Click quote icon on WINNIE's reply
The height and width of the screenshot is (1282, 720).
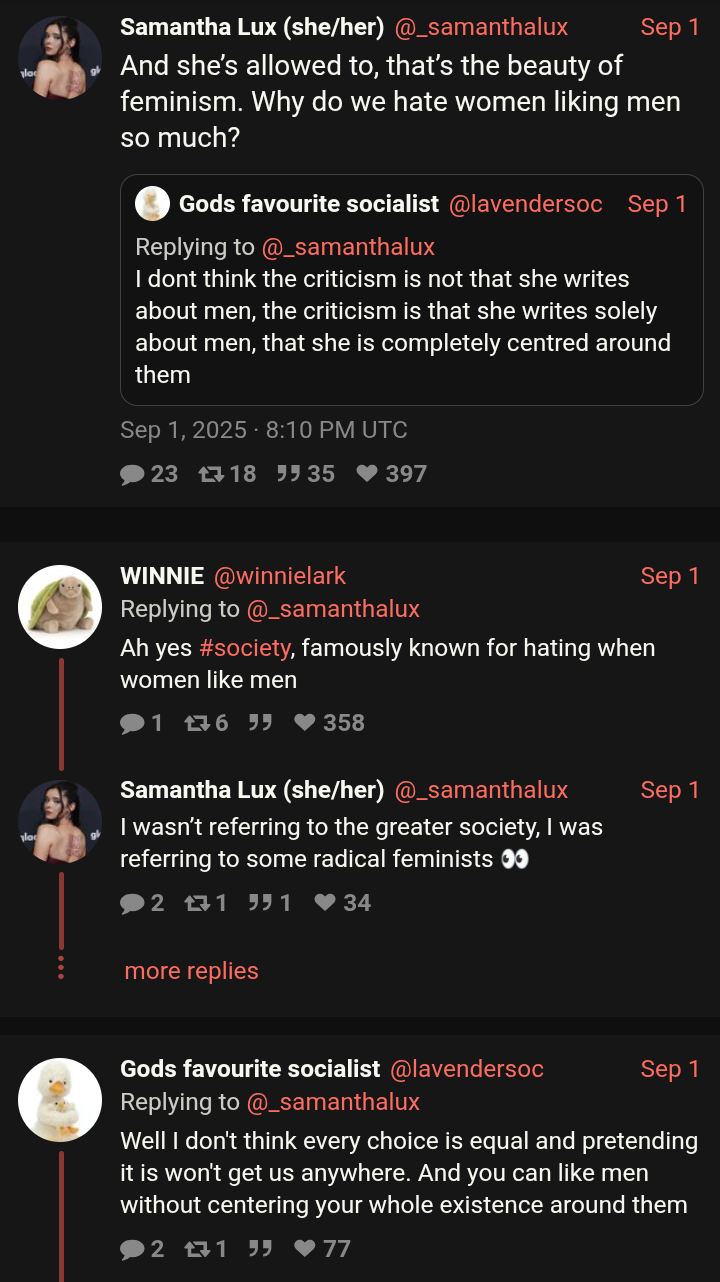(260, 723)
